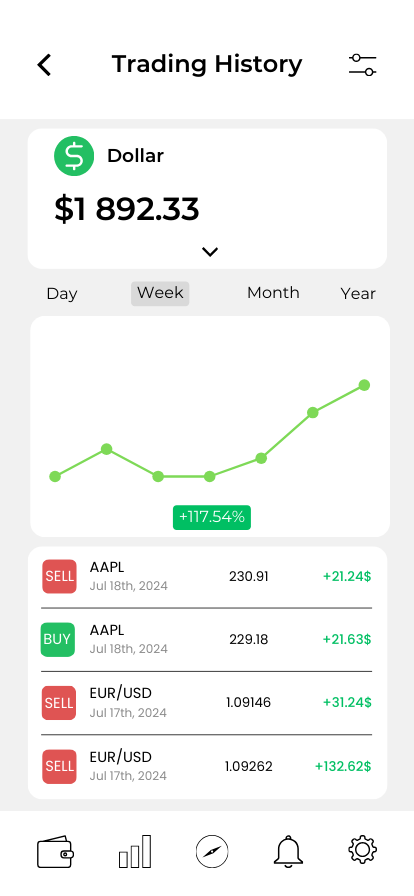This screenshot has height=896, width=414.
Task: Select the highest last point on chart
Action: 364,385
